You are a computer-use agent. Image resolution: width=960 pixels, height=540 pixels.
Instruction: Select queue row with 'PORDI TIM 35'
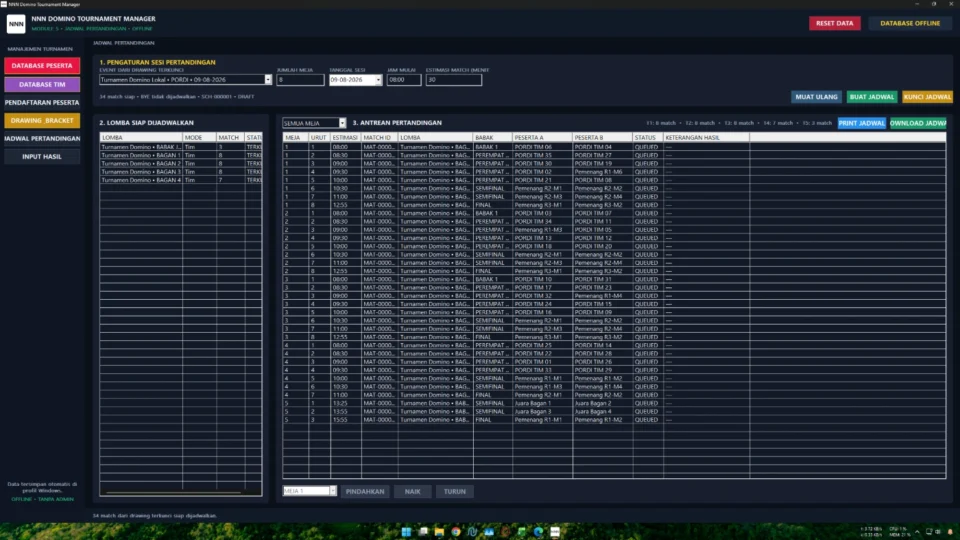pos(614,156)
